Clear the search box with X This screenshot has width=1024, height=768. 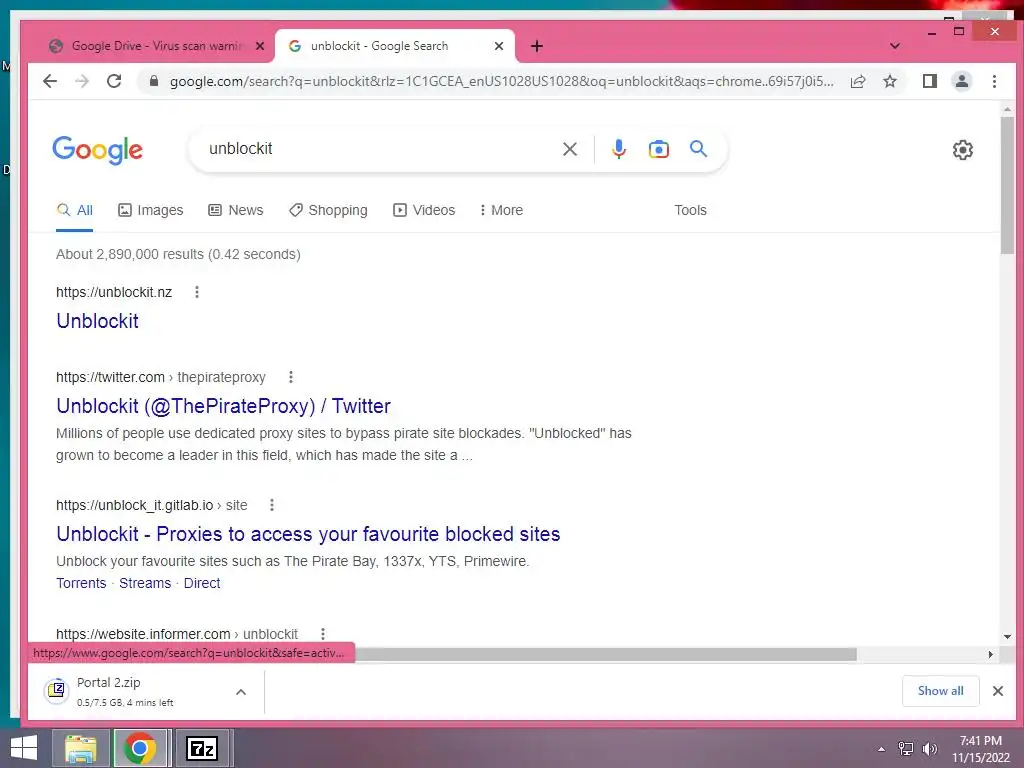[569, 149]
